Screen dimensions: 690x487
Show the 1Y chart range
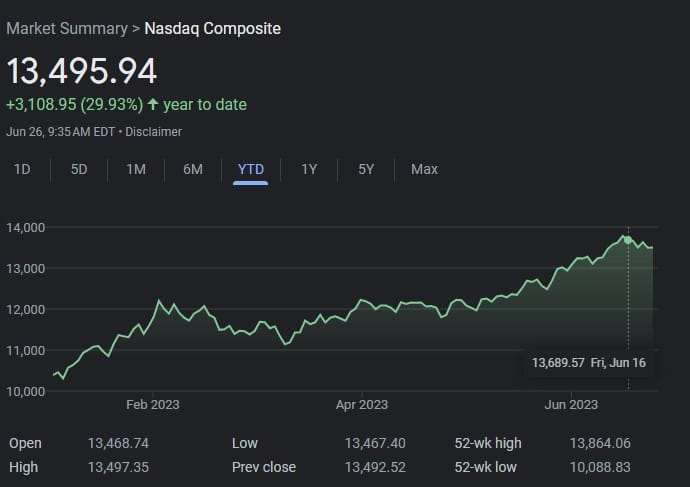(x=309, y=169)
